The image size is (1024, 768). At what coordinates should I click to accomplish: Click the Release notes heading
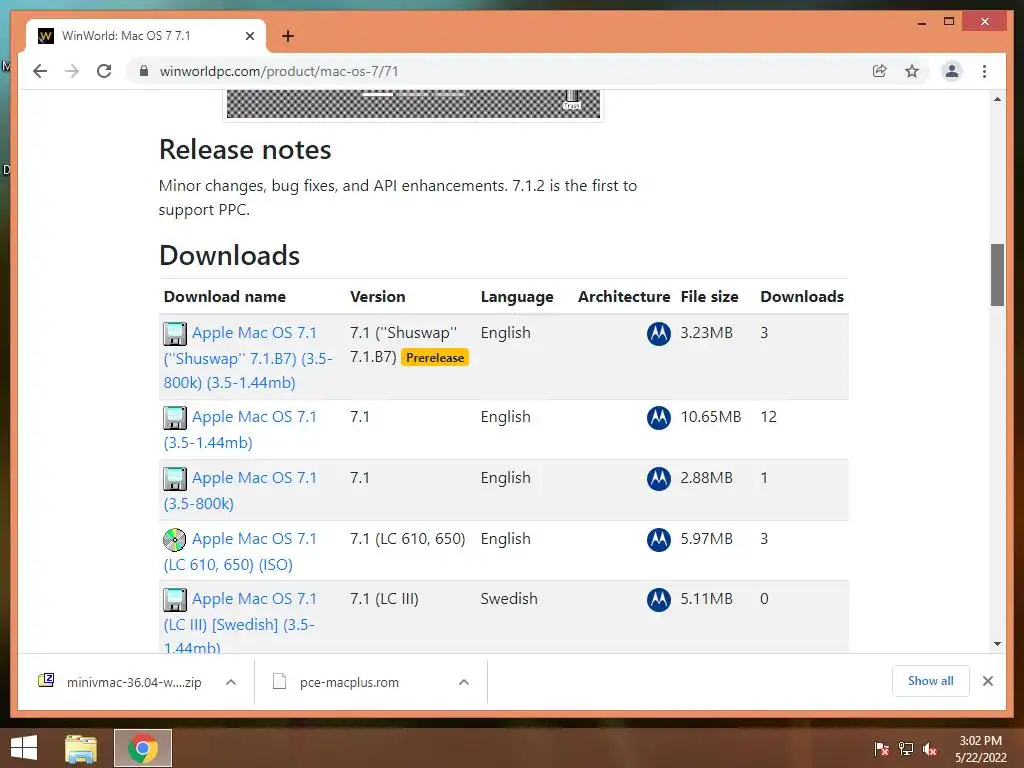[245, 150]
